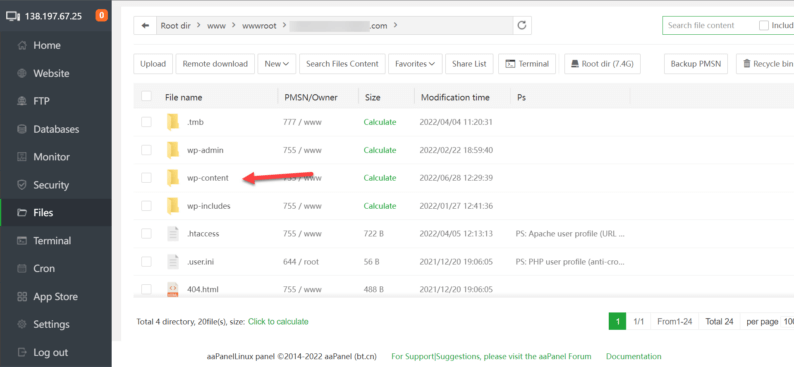
Task: Click the Databases sidebar icon
Action: 22,129
